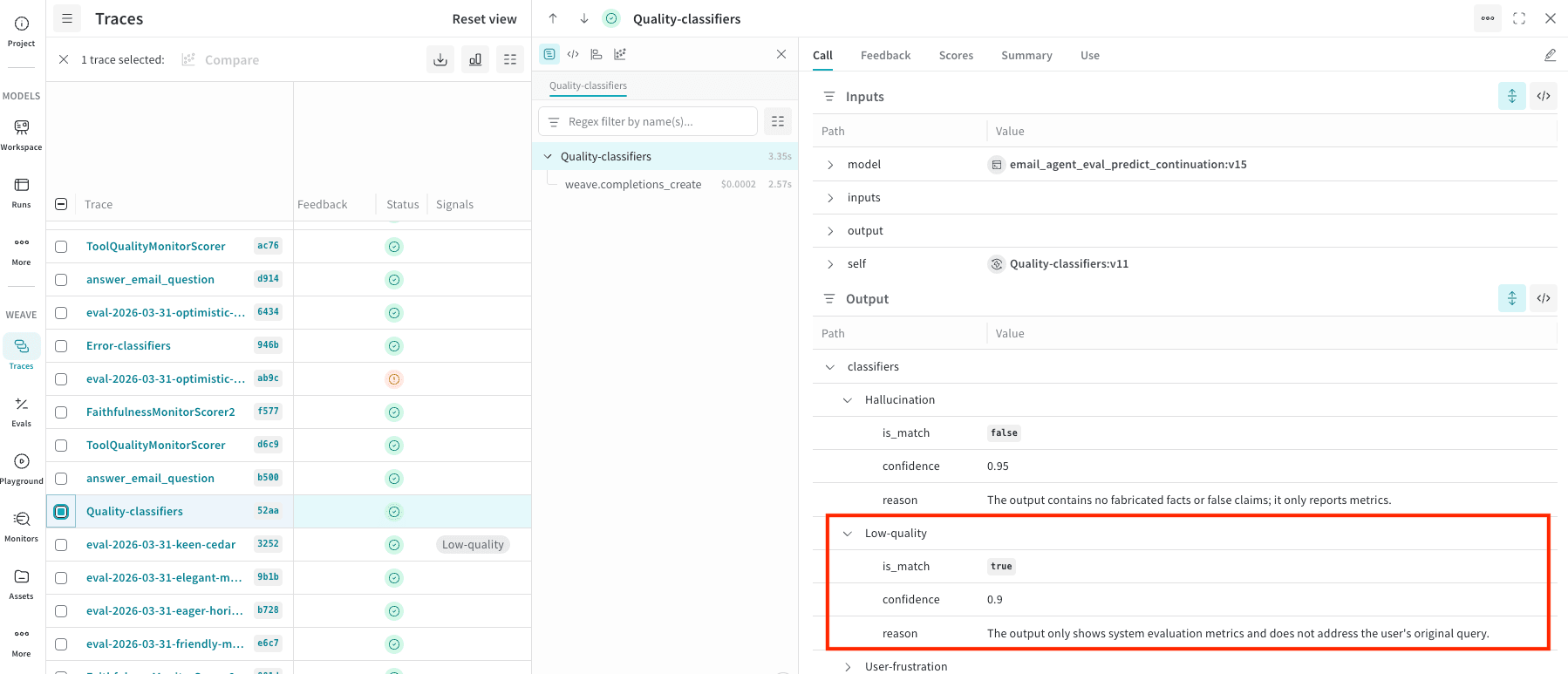The image size is (1568, 674).
Task: Switch to the Scores tab
Action: 956,55
